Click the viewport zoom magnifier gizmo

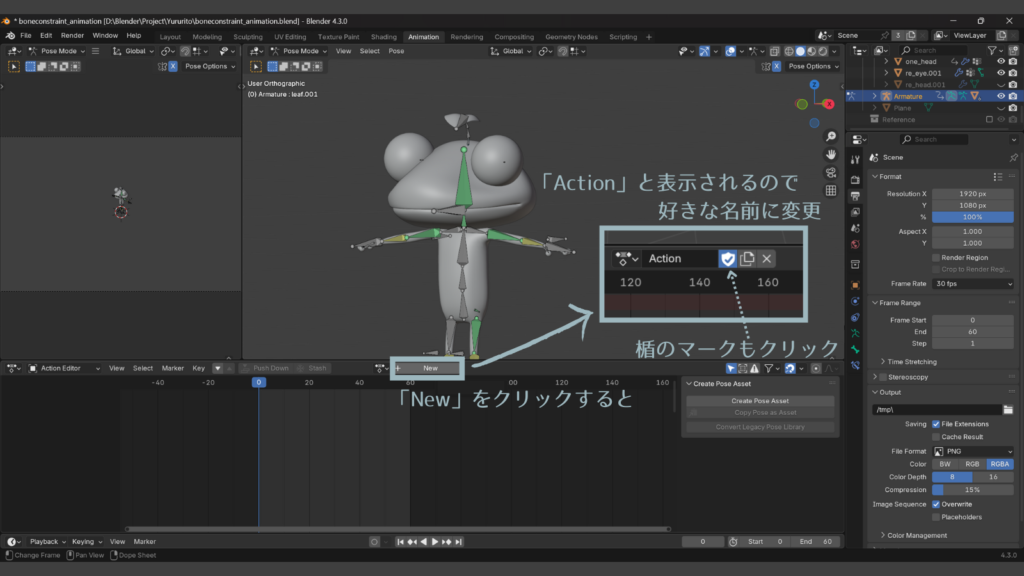831,136
